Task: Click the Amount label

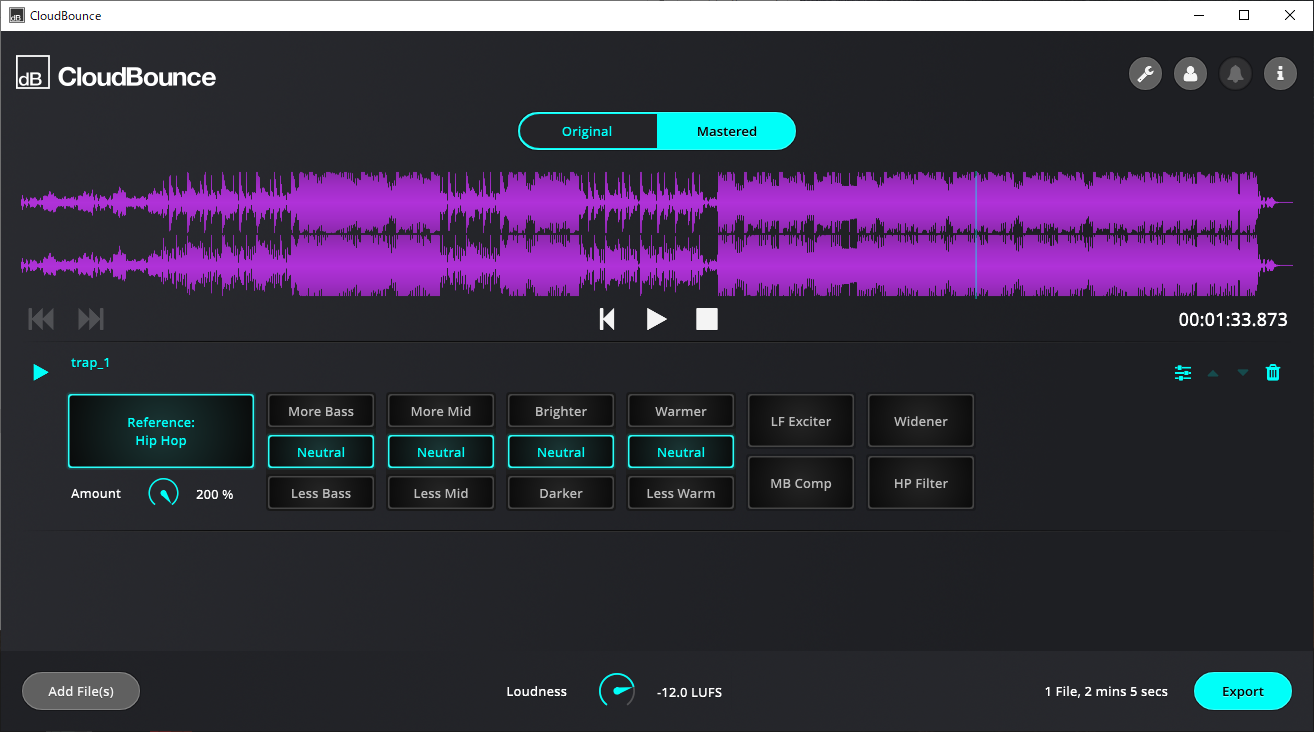Action: point(96,493)
